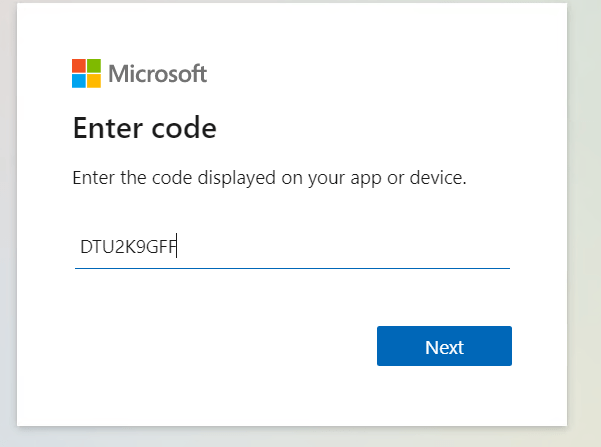The image size is (601, 447).
Task: Click on the entered code DTU2K9GFF
Action: (x=128, y=247)
